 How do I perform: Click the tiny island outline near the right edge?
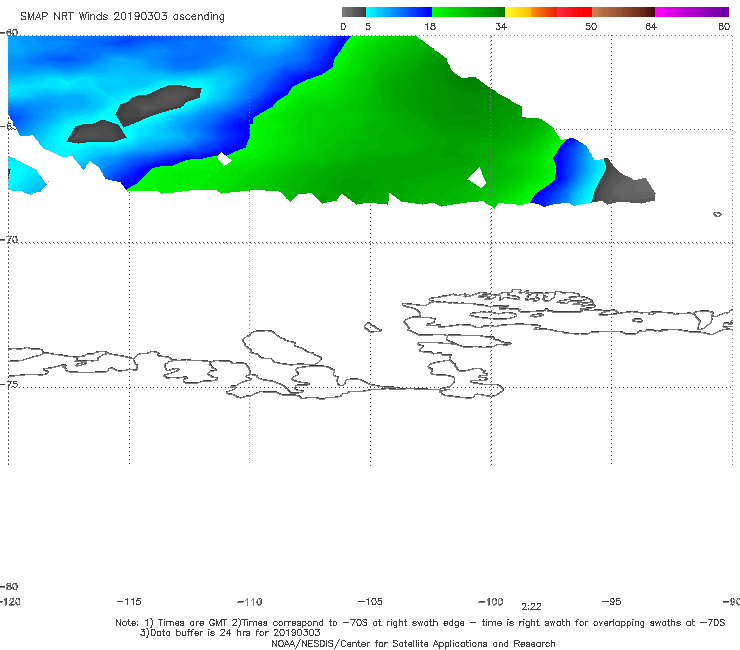pos(717,214)
